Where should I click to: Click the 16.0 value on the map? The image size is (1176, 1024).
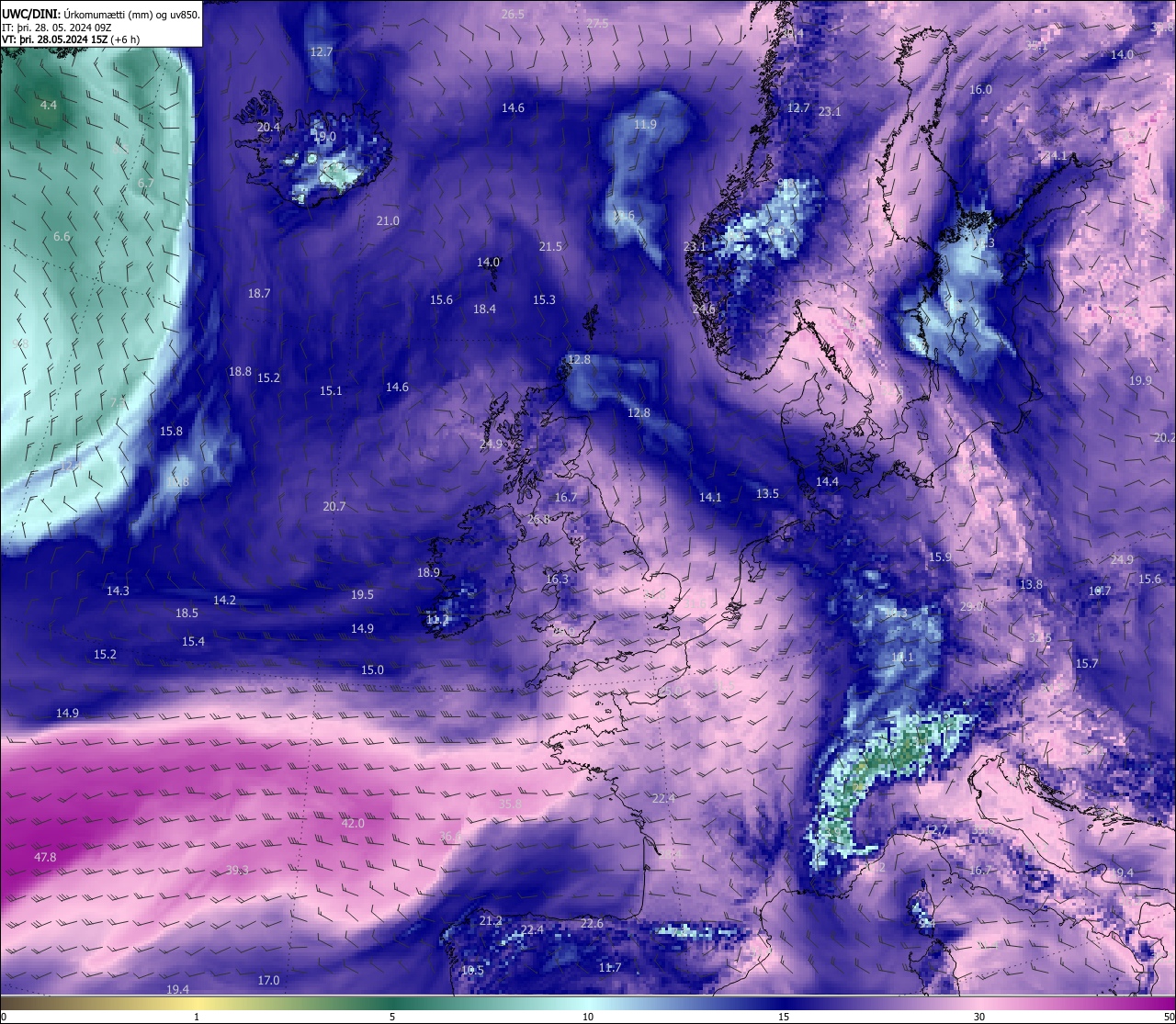pos(980,90)
